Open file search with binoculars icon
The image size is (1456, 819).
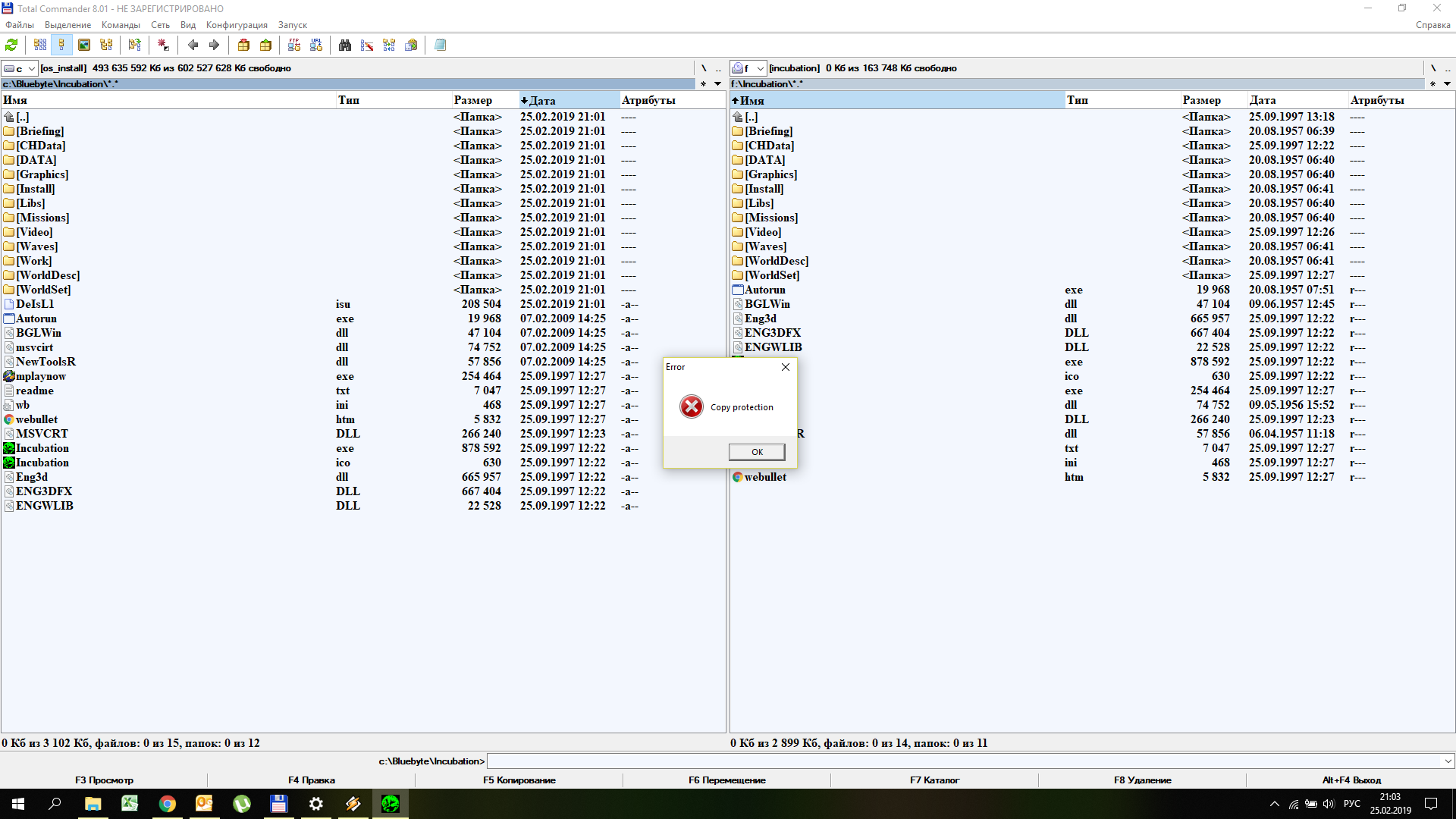point(345,45)
